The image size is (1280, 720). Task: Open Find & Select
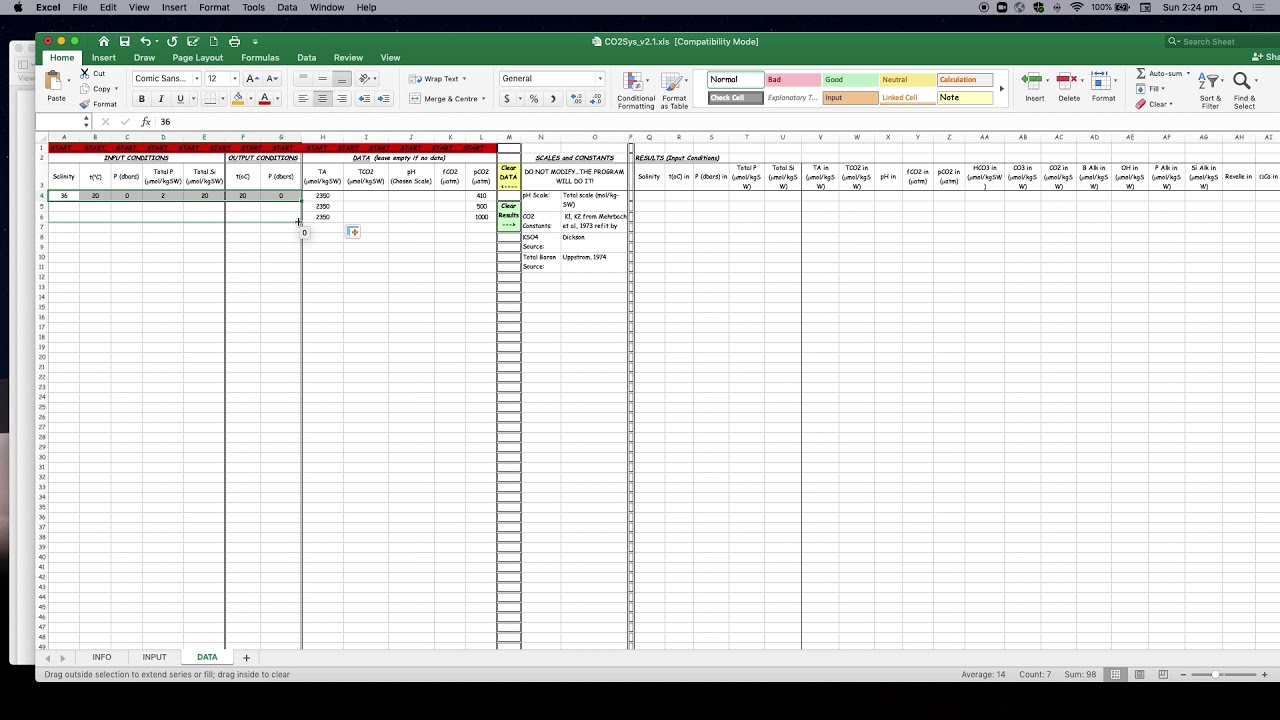click(x=1244, y=90)
